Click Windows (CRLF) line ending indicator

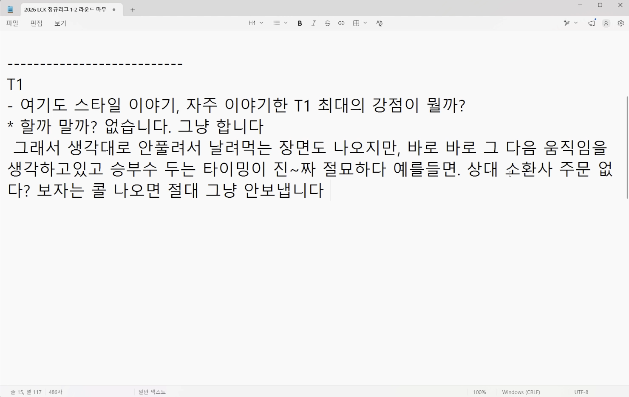click(521, 392)
